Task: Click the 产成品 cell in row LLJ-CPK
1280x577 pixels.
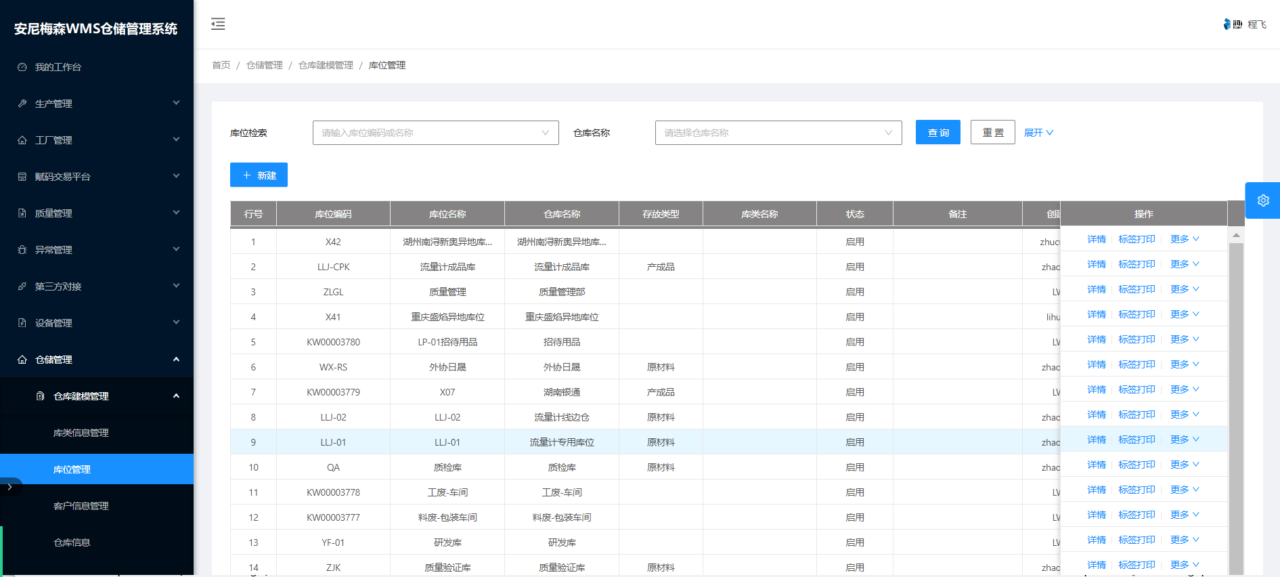Action: pyautogui.click(x=660, y=267)
